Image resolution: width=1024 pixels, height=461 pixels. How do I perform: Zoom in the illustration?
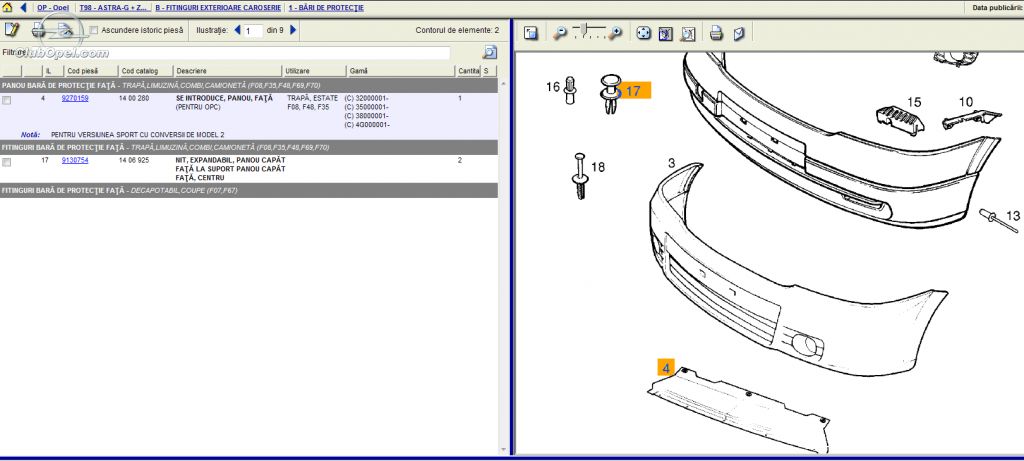tap(615, 33)
